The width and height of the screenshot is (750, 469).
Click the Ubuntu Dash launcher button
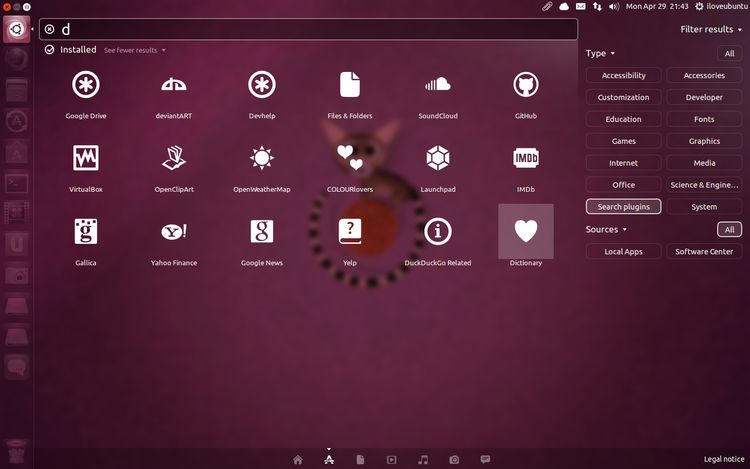click(16, 29)
